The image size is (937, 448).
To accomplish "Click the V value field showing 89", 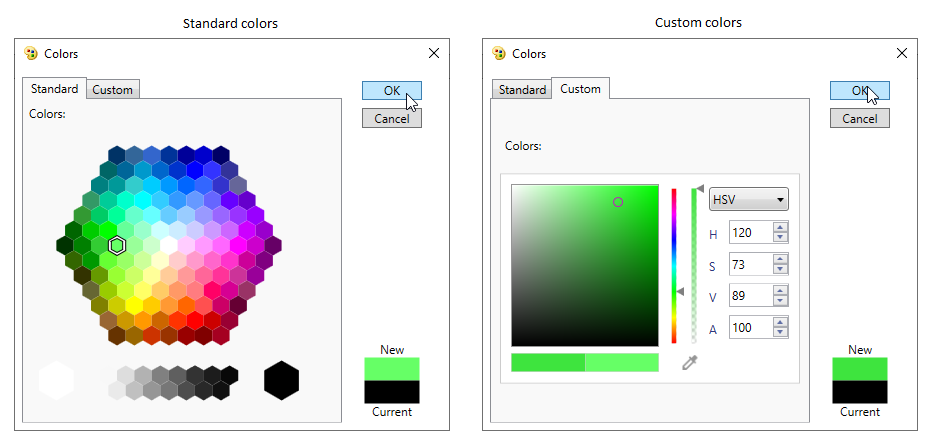I will click(x=751, y=296).
